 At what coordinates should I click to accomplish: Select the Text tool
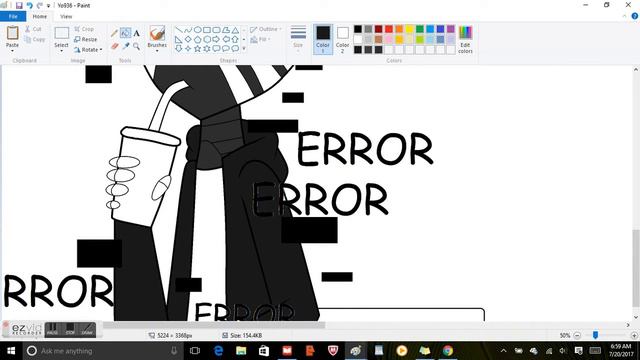click(136, 33)
